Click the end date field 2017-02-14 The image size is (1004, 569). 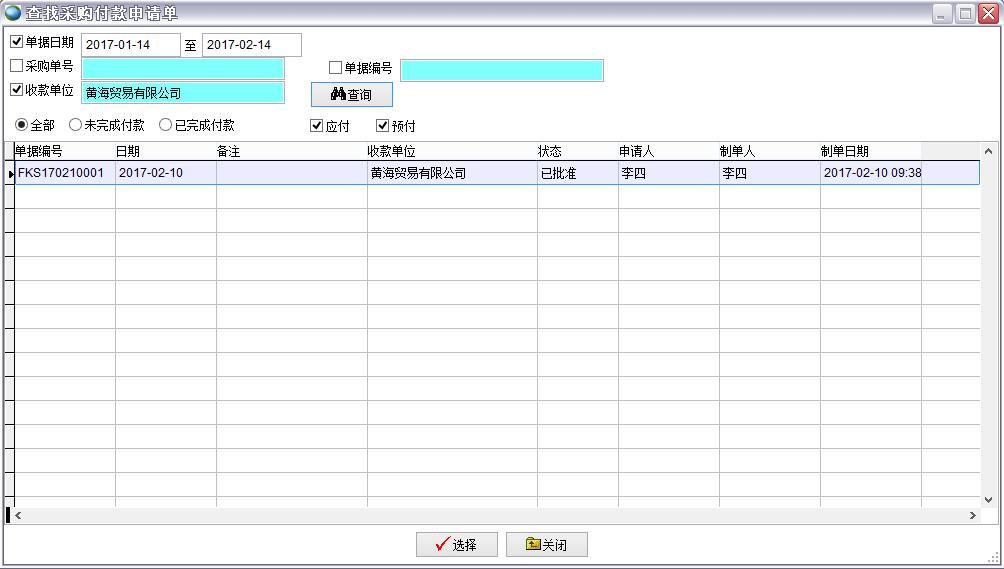251,45
